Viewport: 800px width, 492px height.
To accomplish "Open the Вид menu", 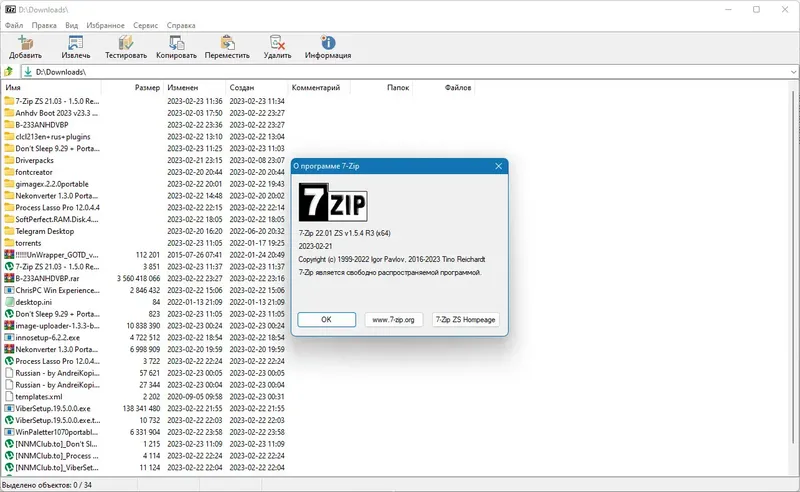I will tap(71, 25).
